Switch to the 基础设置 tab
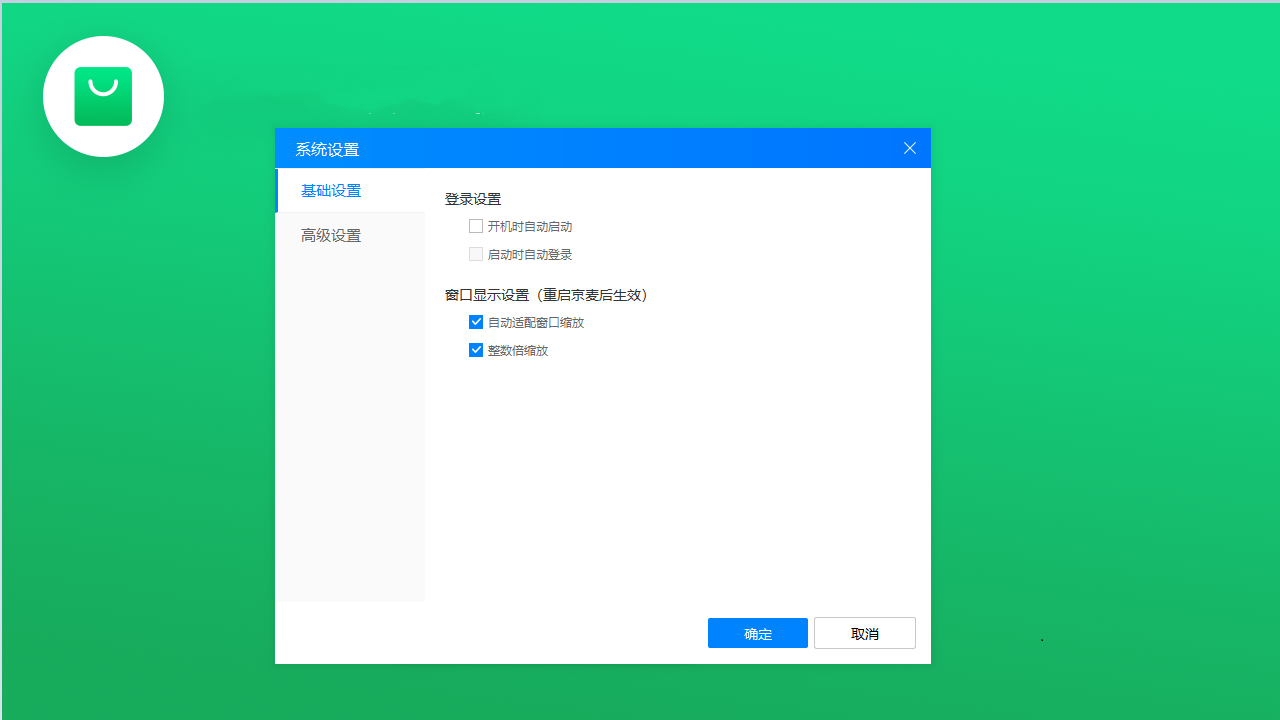 pyautogui.click(x=350, y=190)
